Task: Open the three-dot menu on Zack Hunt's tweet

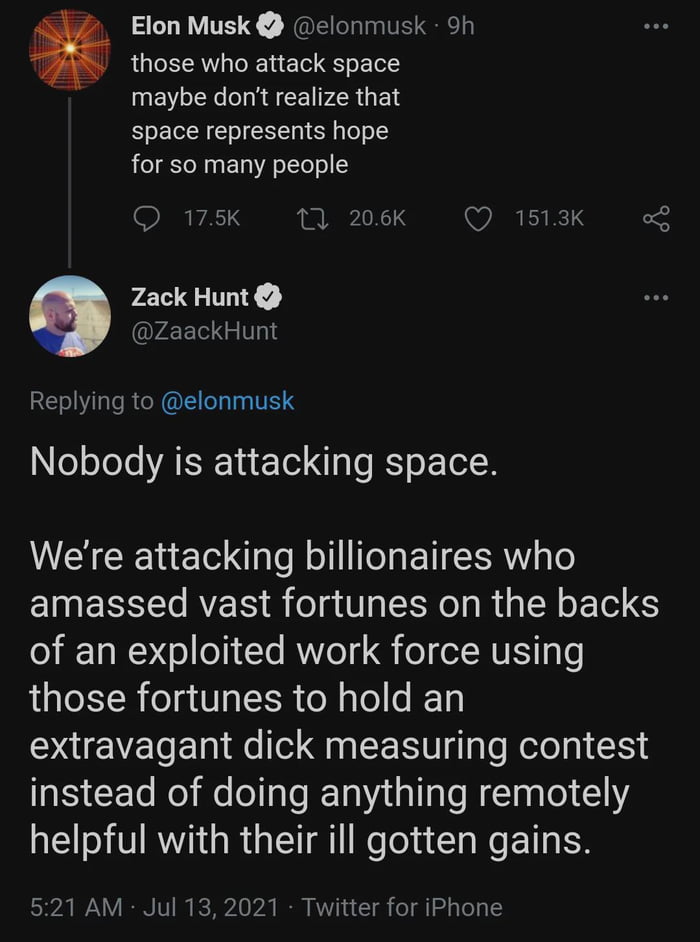Action: pos(655,296)
